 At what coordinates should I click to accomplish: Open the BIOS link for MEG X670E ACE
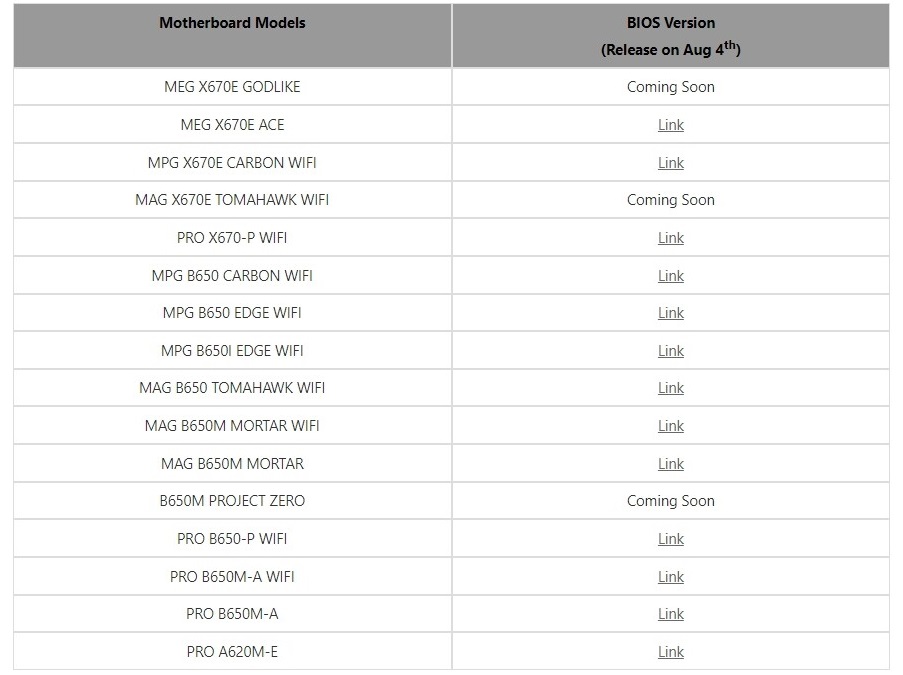(670, 125)
